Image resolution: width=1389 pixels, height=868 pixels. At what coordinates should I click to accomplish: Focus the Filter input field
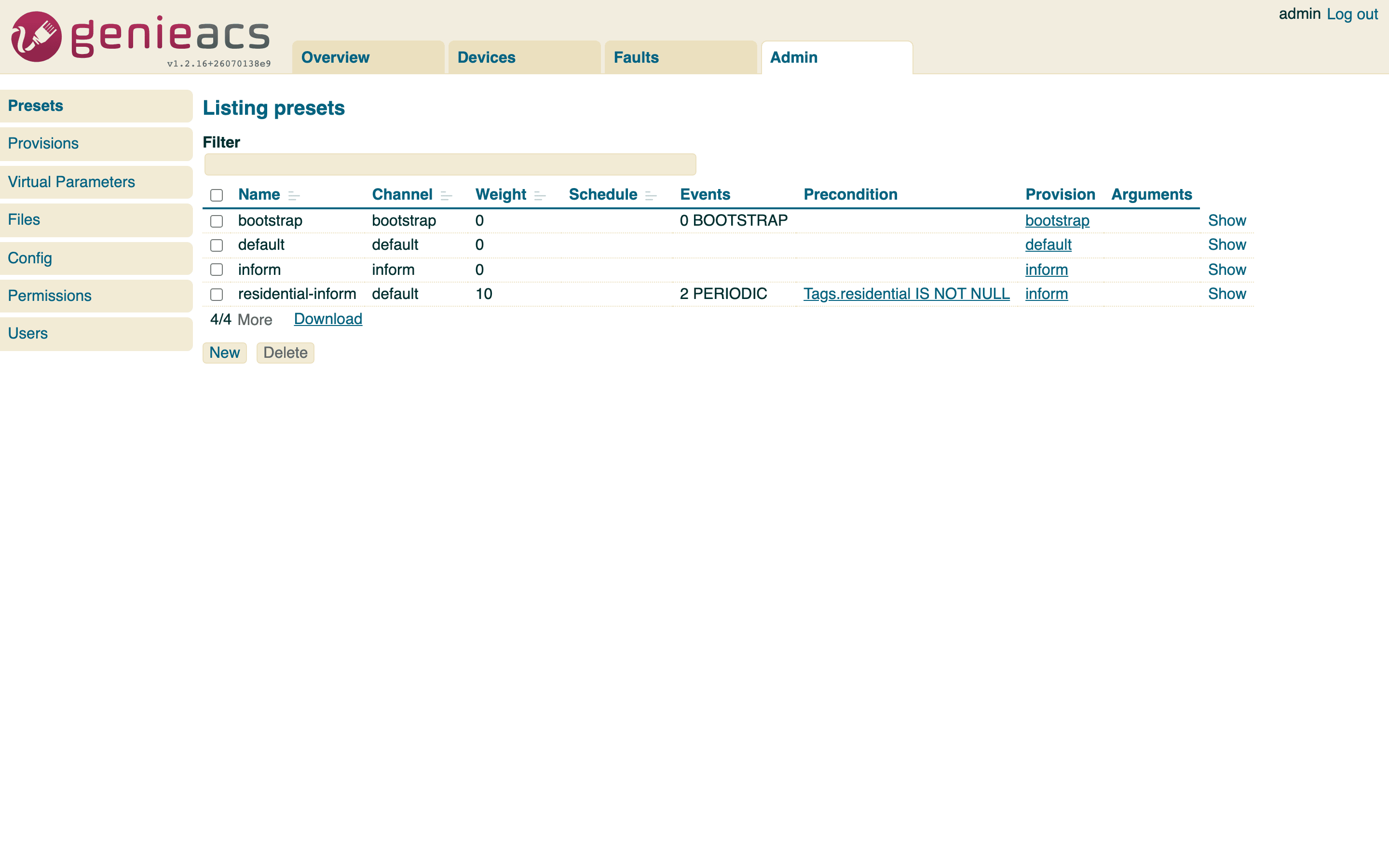tap(450, 164)
